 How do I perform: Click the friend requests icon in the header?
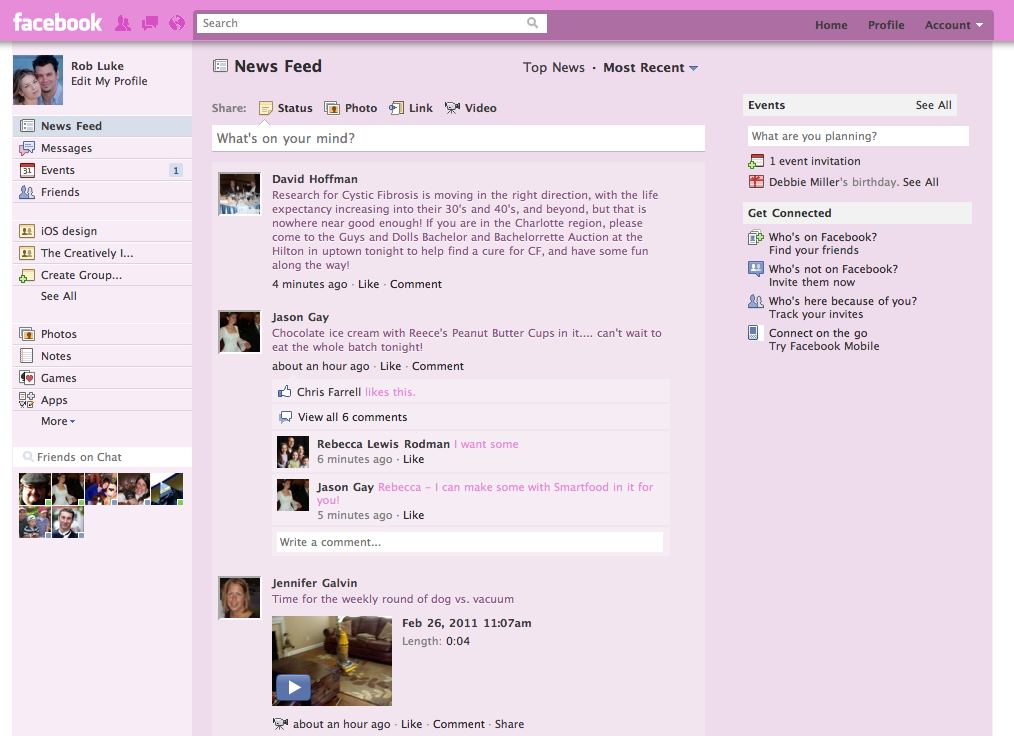[122, 22]
